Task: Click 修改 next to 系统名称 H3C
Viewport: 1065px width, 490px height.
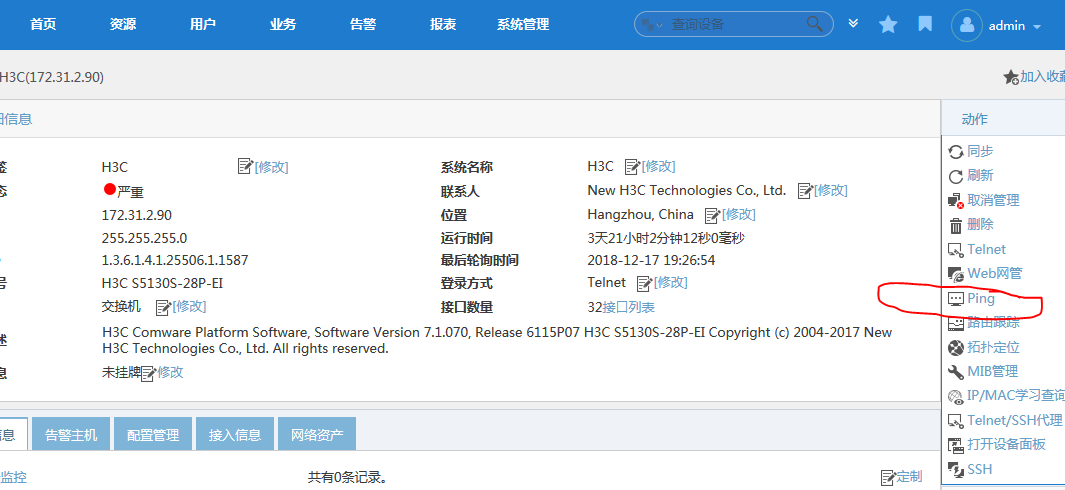Action: click(x=658, y=166)
